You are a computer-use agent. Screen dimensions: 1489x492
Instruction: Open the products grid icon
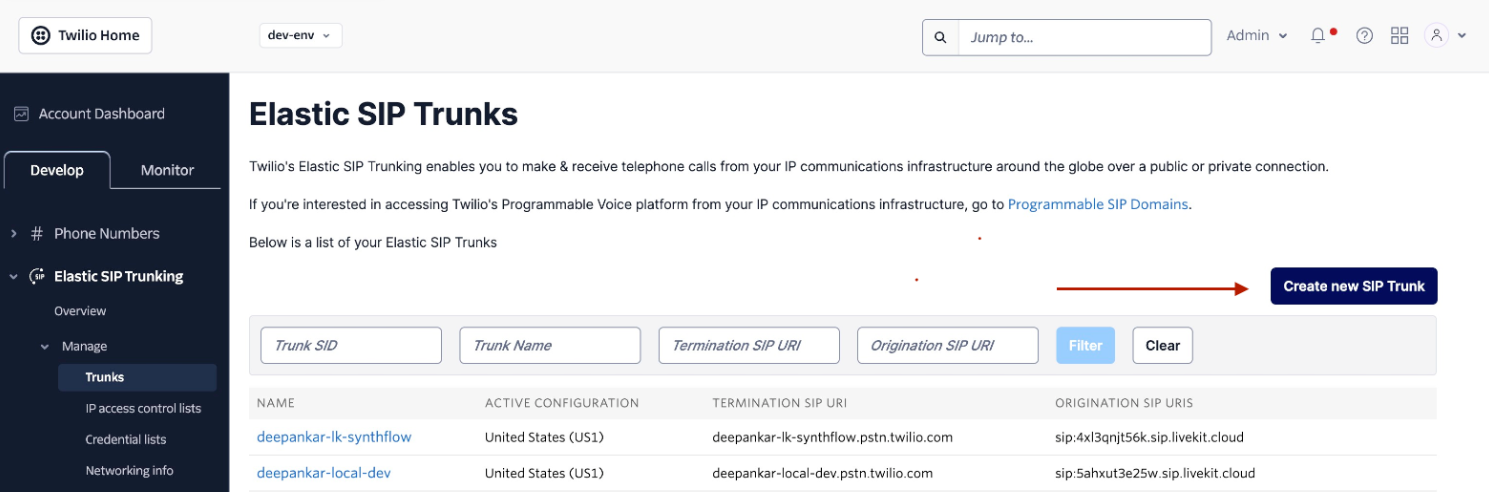(1400, 36)
